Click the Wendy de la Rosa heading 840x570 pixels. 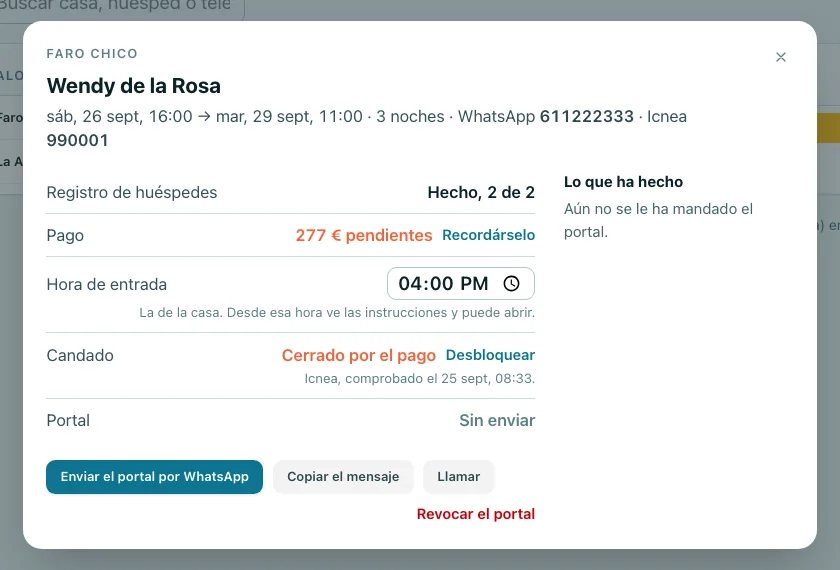[x=133, y=86]
